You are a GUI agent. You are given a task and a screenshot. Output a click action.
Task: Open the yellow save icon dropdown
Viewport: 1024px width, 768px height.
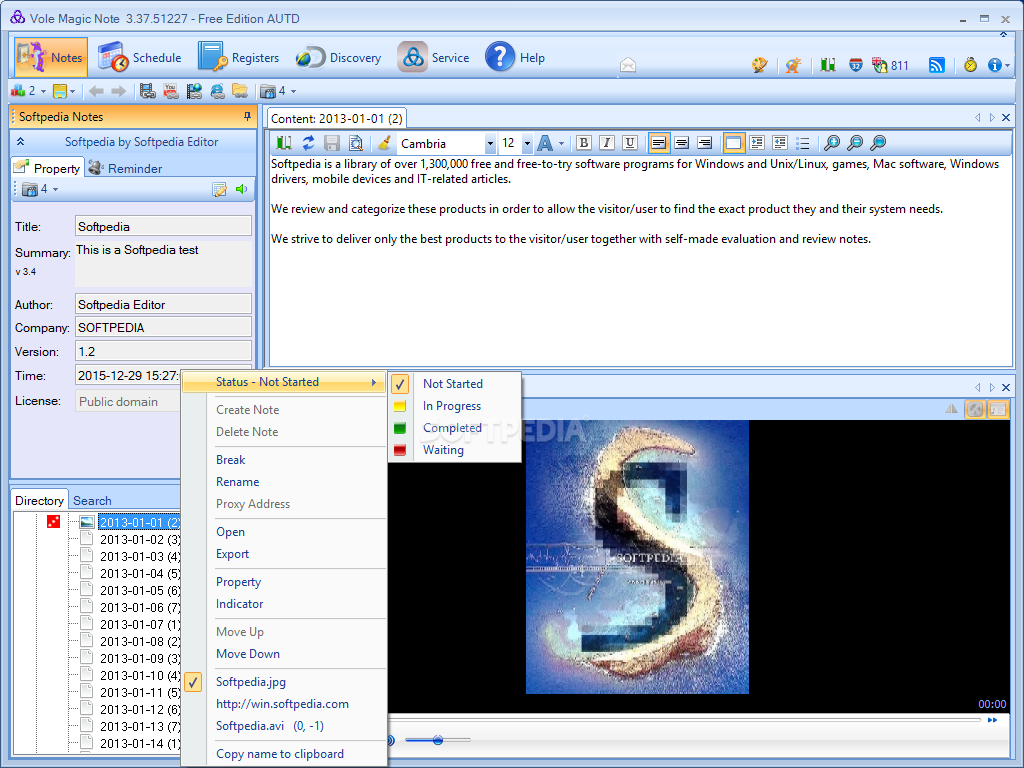point(72,91)
